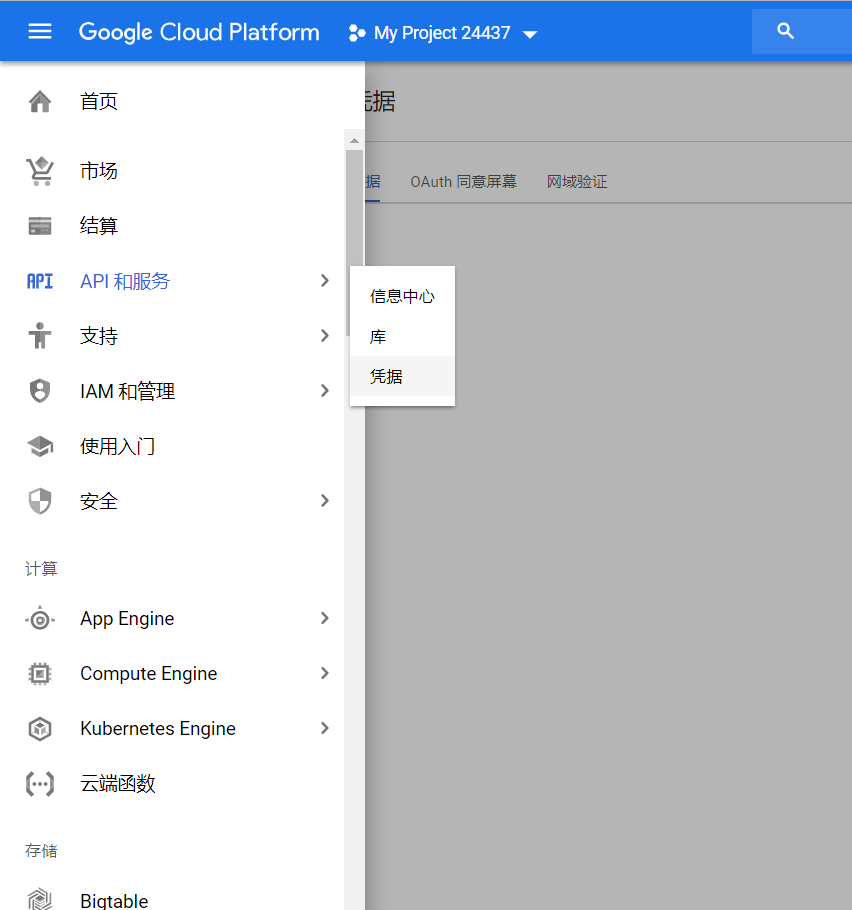Expand the 支持 submenu chevron
852x910 pixels.
click(324, 336)
